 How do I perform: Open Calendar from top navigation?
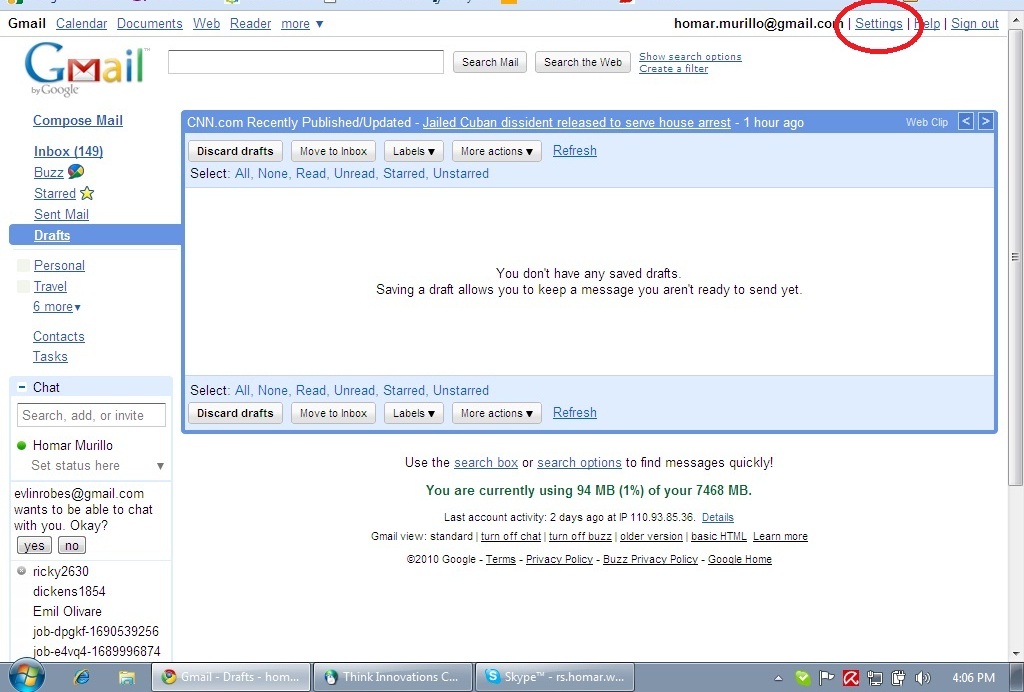pyautogui.click(x=81, y=24)
